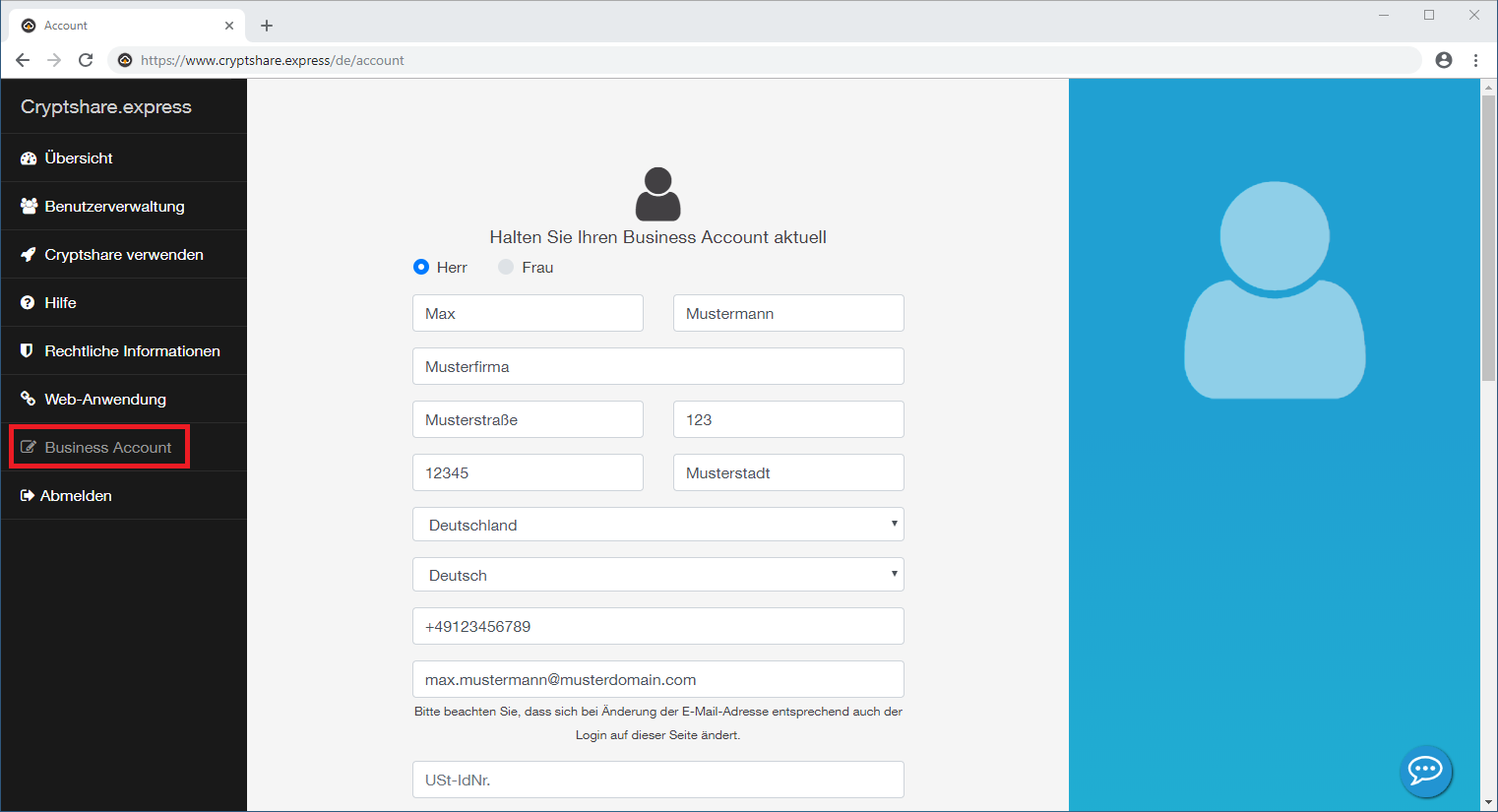Open Übersicht in the sidebar
Screen dimensions: 1498x812
pyautogui.click(x=79, y=157)
